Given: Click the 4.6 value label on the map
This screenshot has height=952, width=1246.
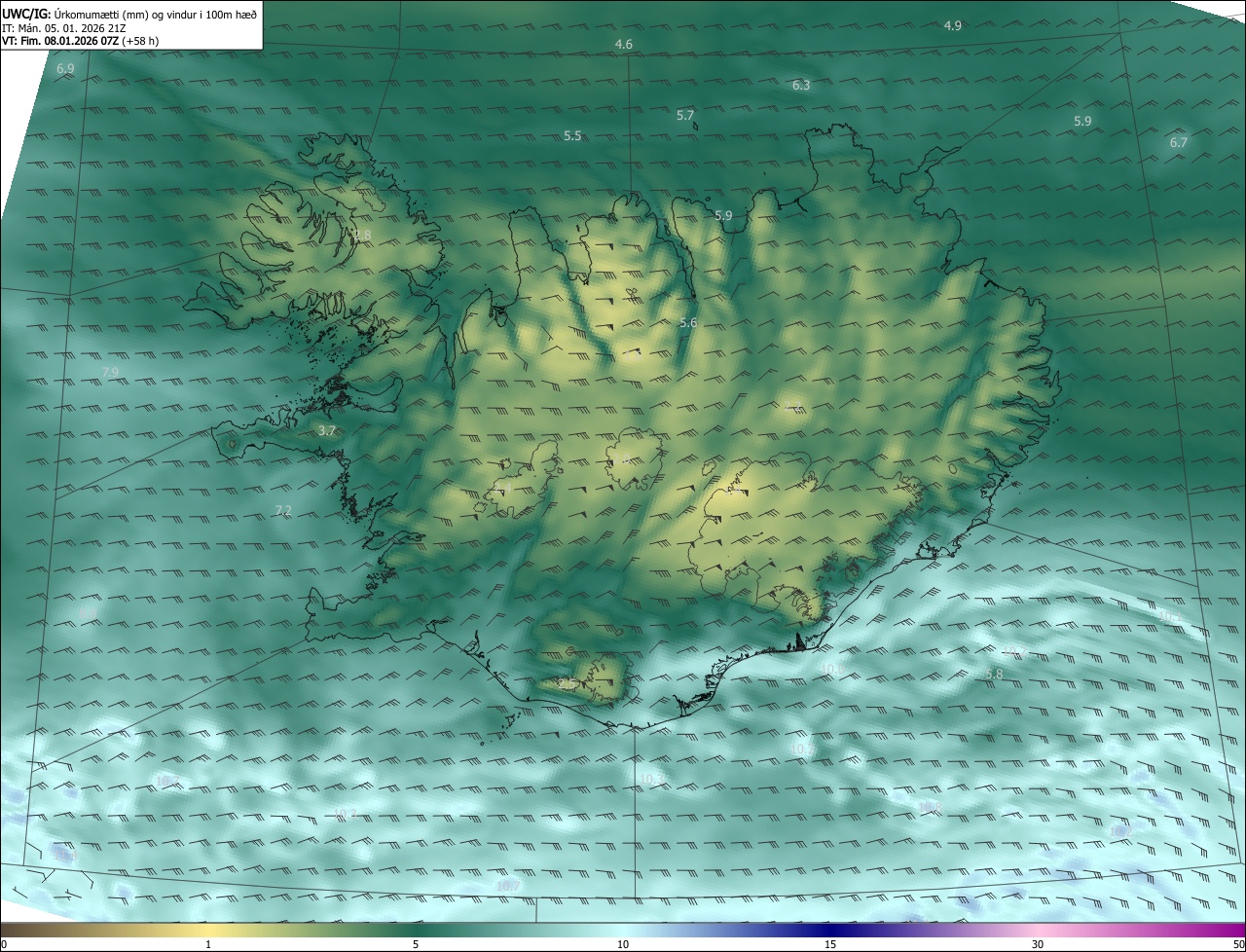Looking at the screenshot, I should 624,45.
